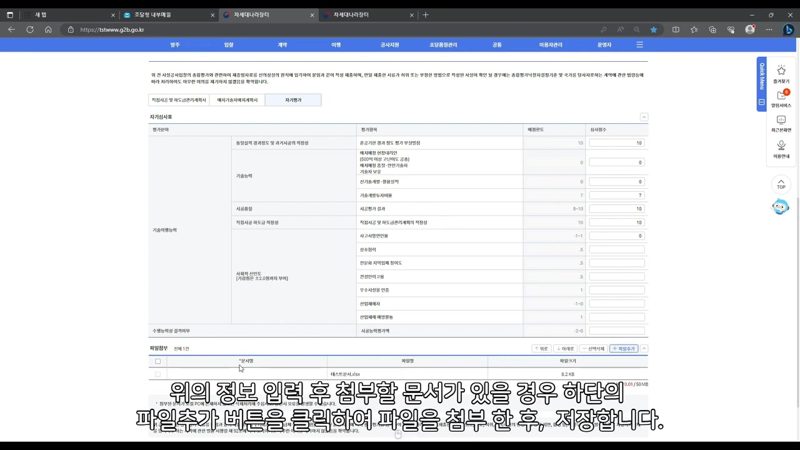Open browser essentials heart icon
Image resolution: width=800 pixels, height=450 pixels.
pos(731,30)
